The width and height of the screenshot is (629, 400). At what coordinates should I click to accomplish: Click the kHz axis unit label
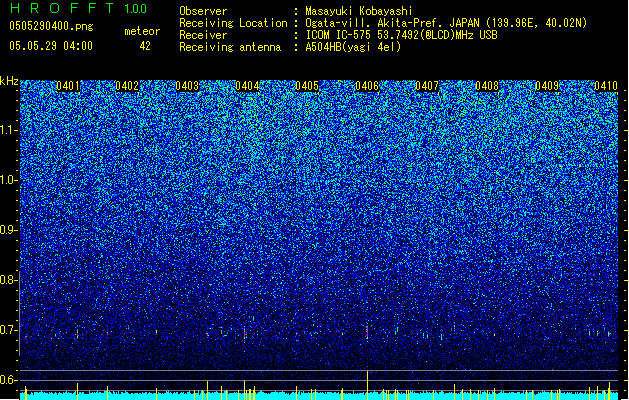click(x=9, y=81)
